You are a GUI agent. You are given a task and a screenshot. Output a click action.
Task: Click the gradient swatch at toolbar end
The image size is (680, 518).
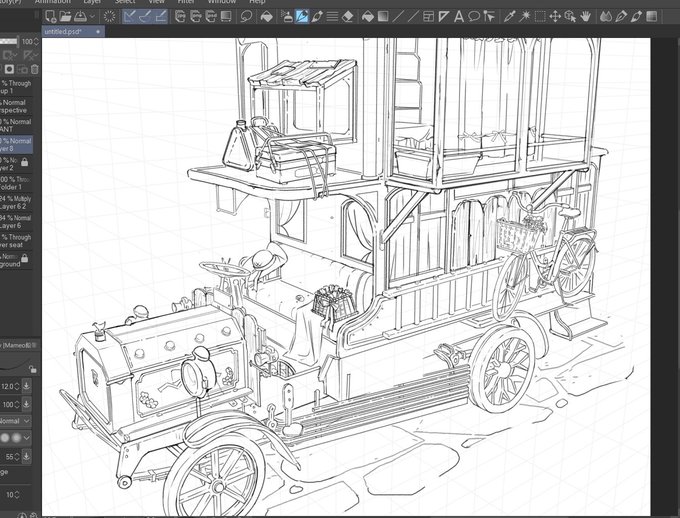click(651, 16)
